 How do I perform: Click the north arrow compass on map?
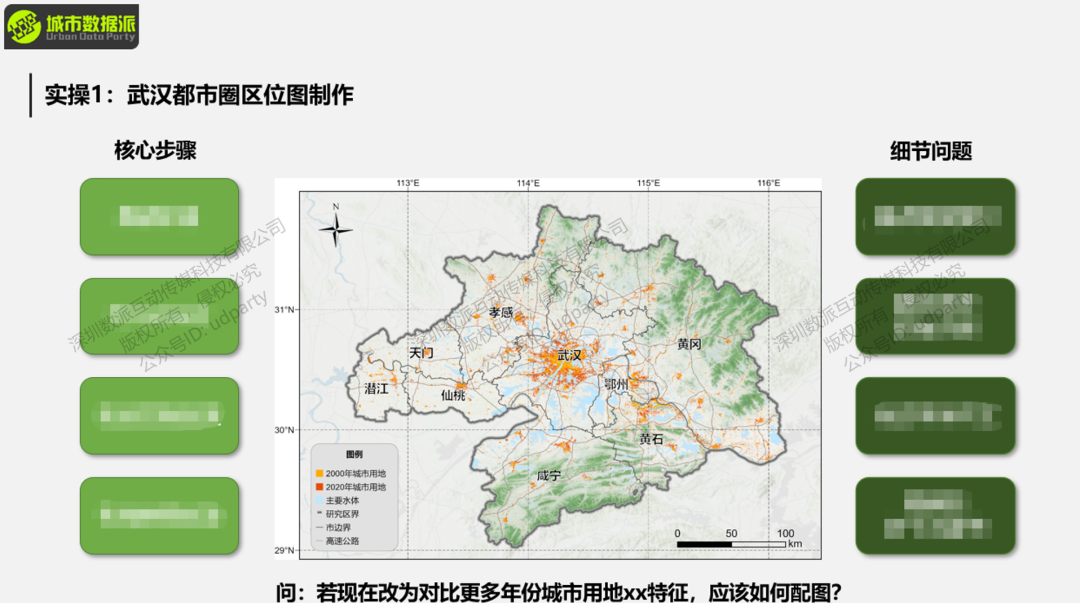coord(336,230)
